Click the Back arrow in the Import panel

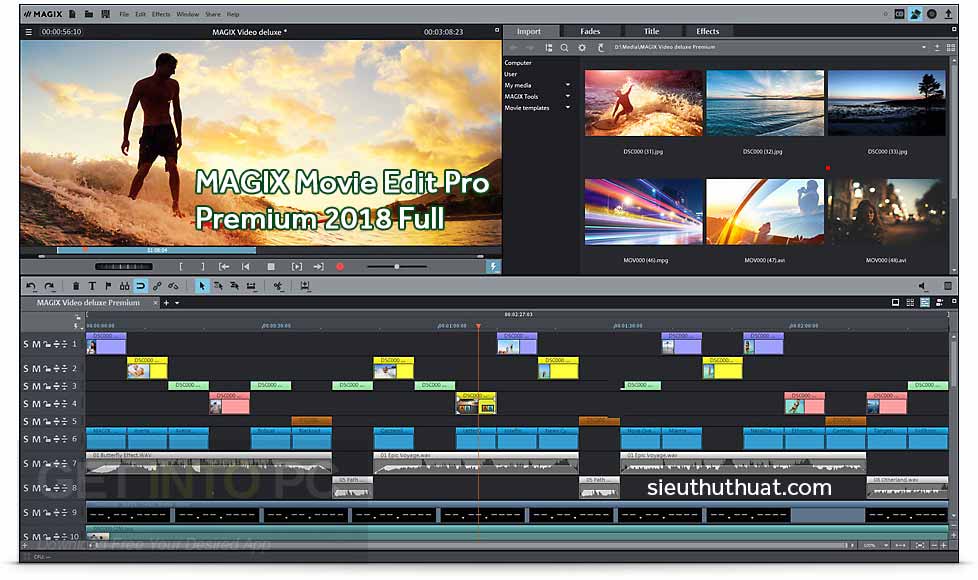click(x=513, y=47)
